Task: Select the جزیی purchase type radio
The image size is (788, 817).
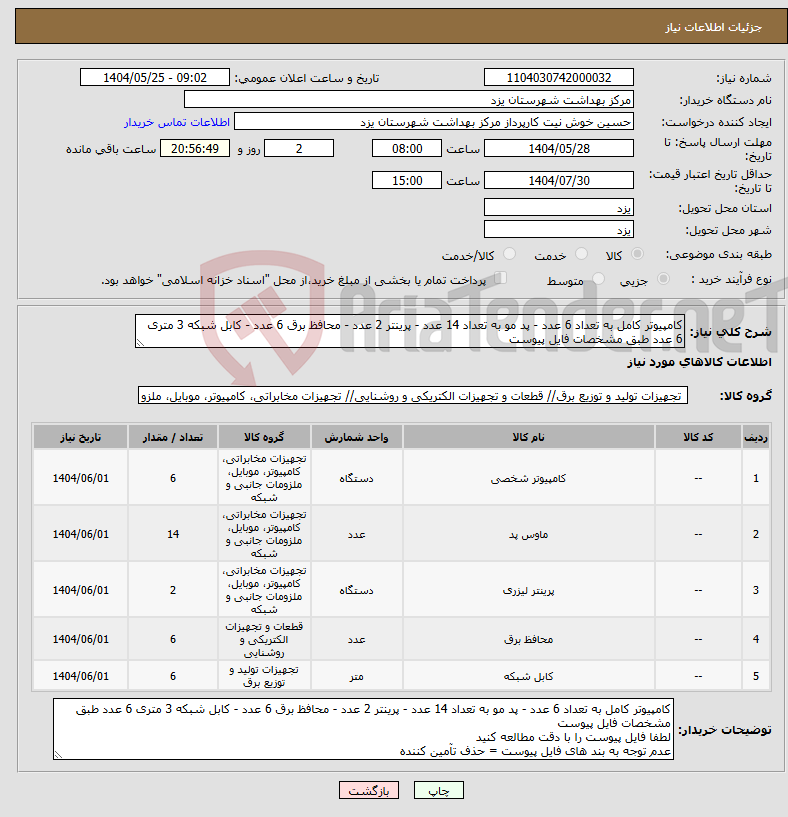Action: [x=663, y=279]
